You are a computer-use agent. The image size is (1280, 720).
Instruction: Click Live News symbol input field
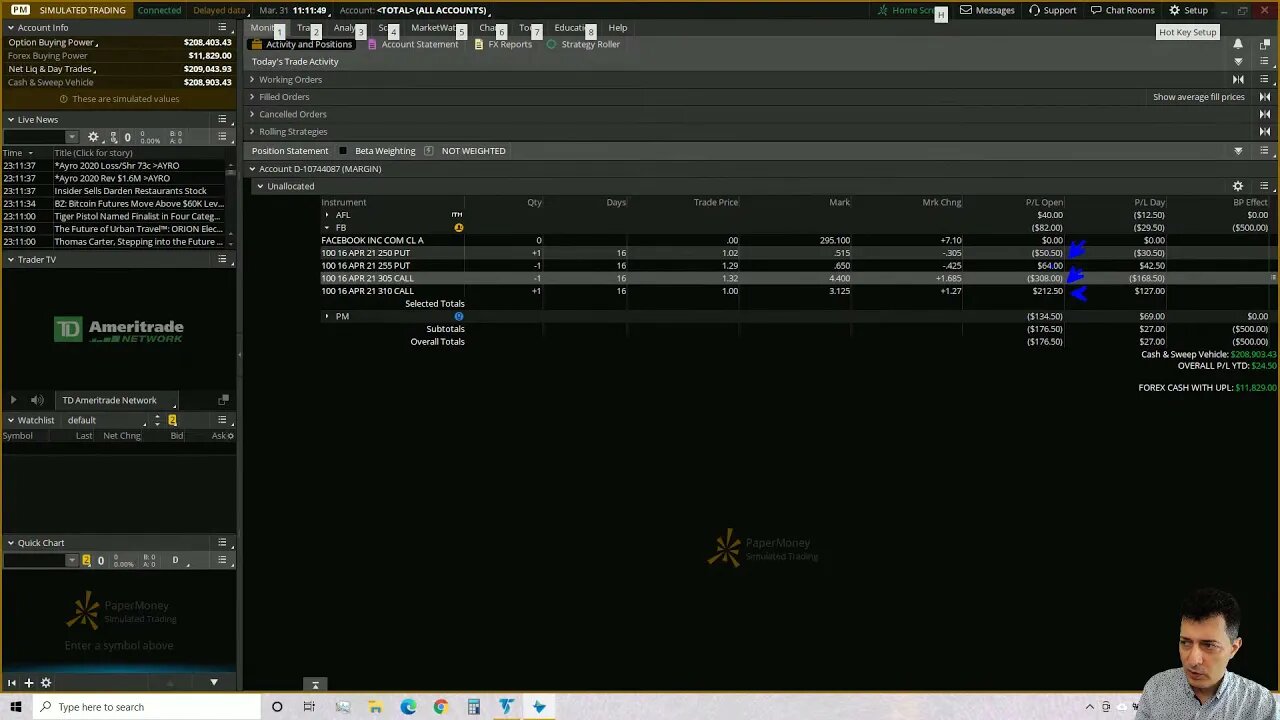[x=35, y=137]
